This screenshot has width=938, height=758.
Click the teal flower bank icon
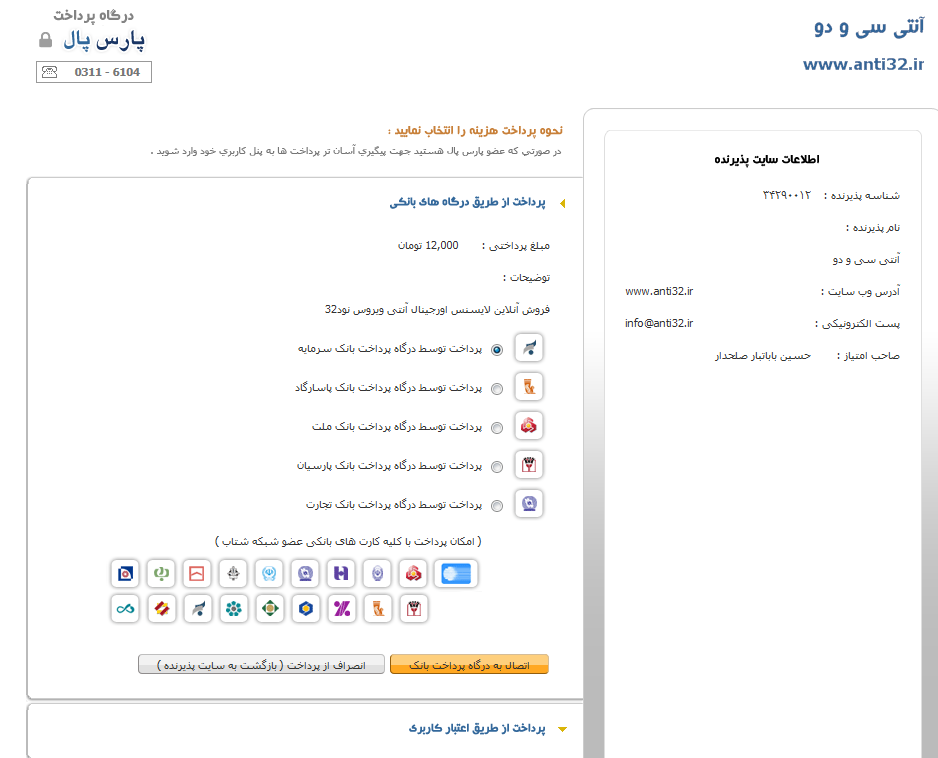click(x=233, y=609)
